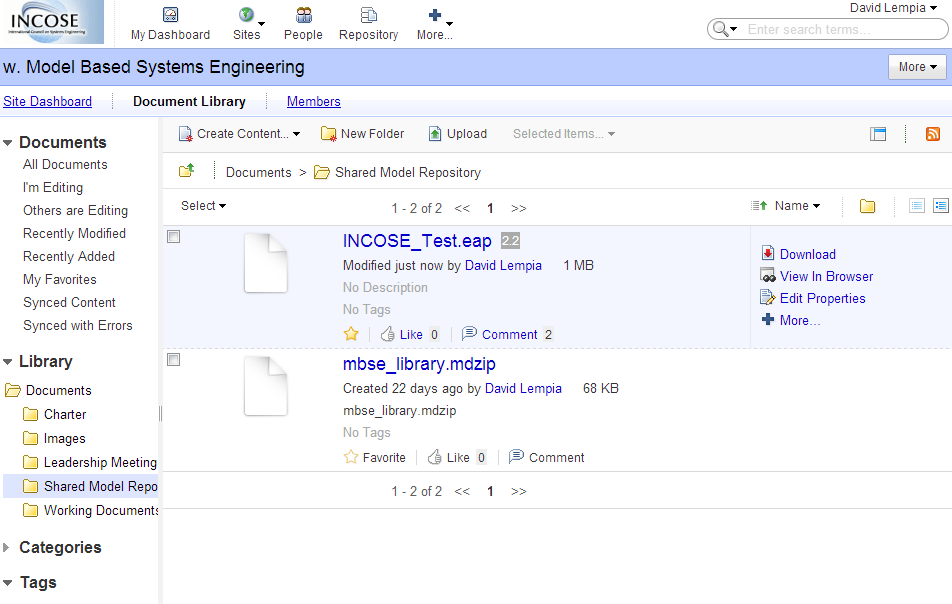The width and height of the screenshot is (952, 604).
Task: Open the Leadership Meeting folder
Action: click(100, 463)
